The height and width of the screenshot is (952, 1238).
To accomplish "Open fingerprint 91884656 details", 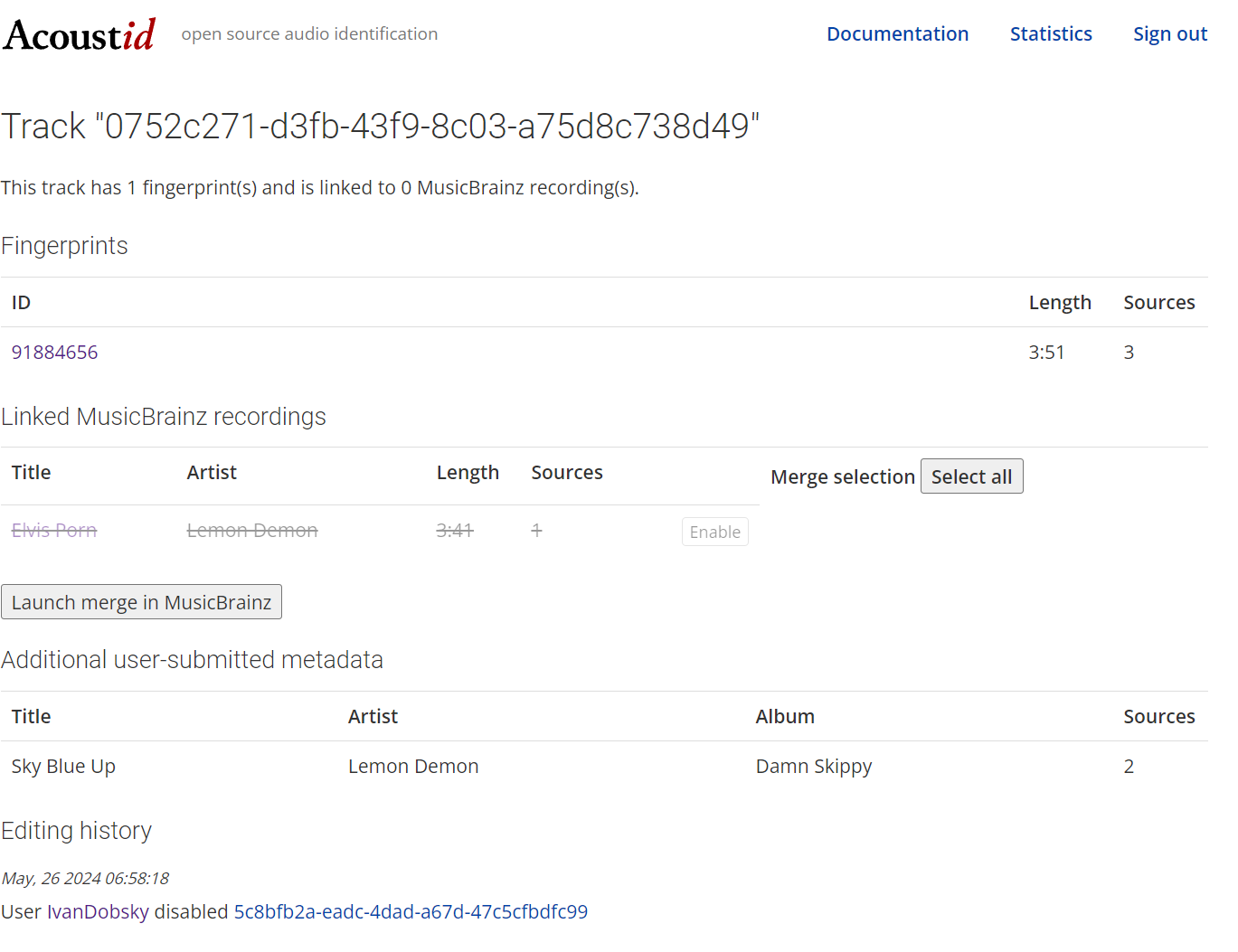I will coord(54,352).
